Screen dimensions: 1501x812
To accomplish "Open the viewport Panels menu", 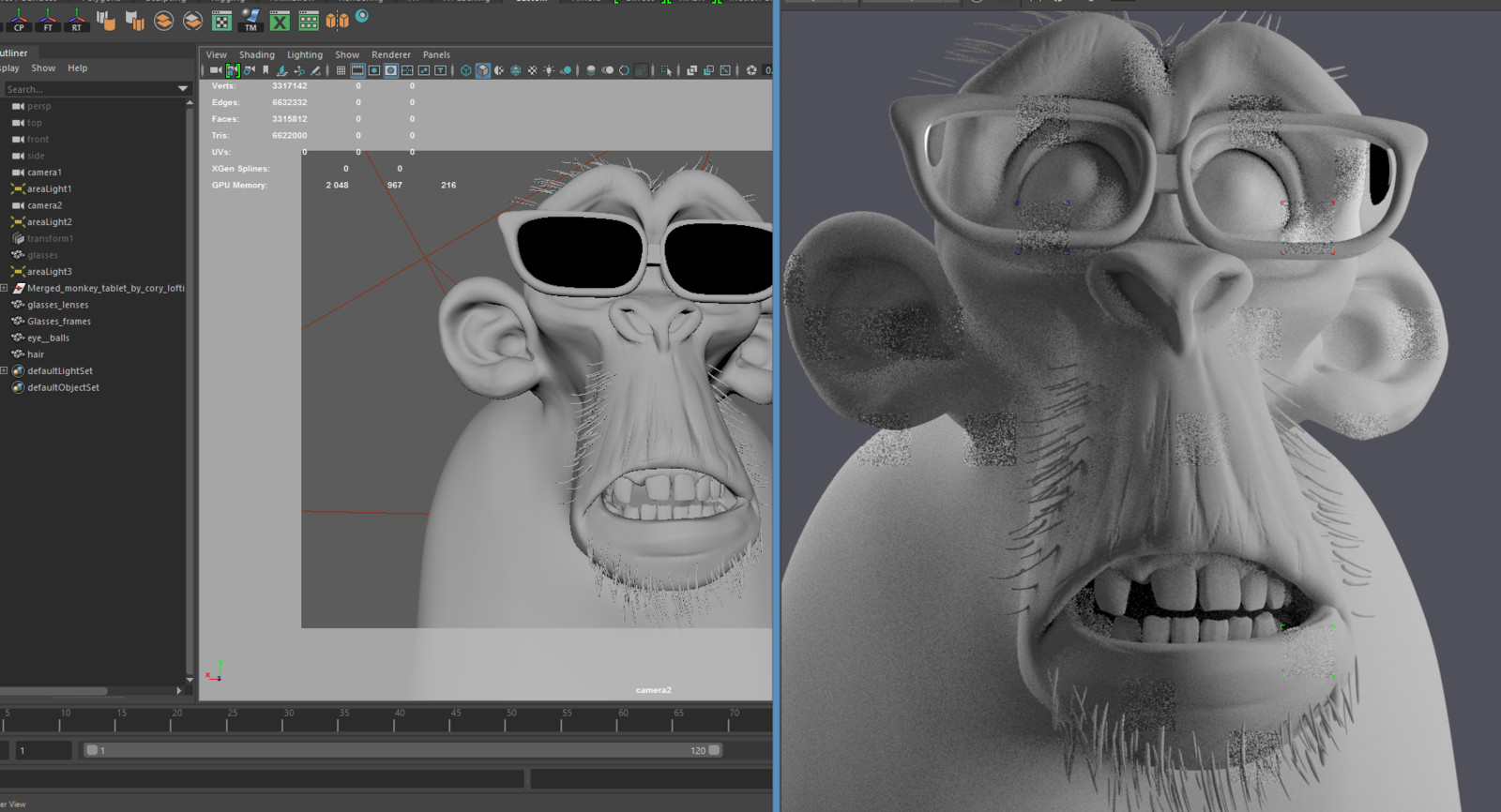I will pos(436,54).
